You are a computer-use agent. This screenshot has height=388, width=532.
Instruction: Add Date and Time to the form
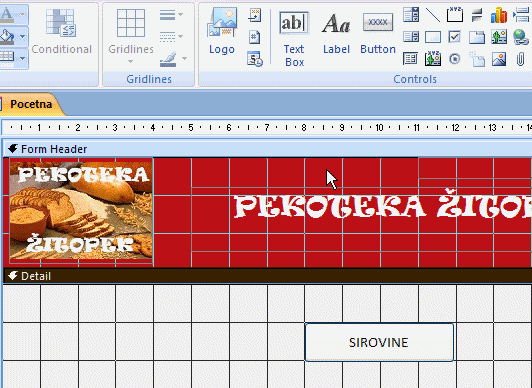[254, 59]
